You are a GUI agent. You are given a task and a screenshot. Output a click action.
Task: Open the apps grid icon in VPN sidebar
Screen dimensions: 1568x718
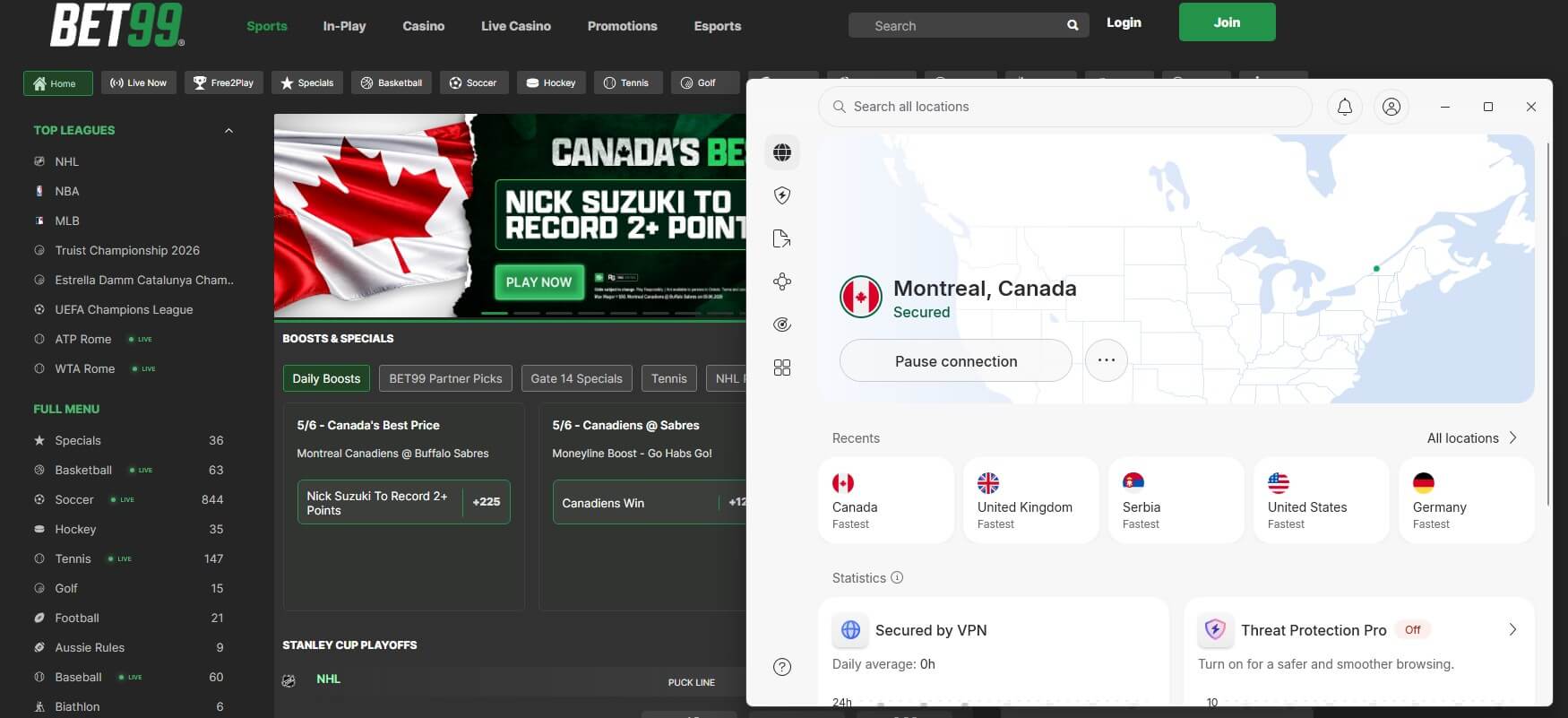[782, 368]
